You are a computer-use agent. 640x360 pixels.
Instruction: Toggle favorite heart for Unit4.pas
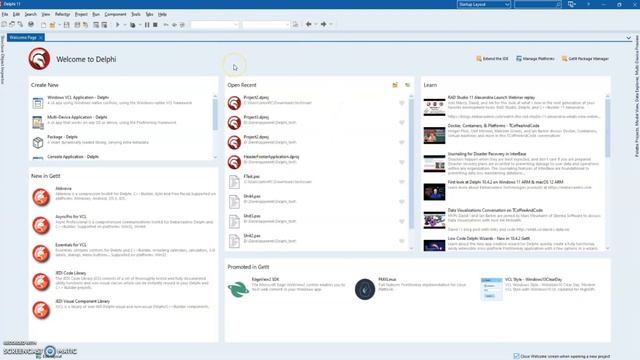point(402,202)
